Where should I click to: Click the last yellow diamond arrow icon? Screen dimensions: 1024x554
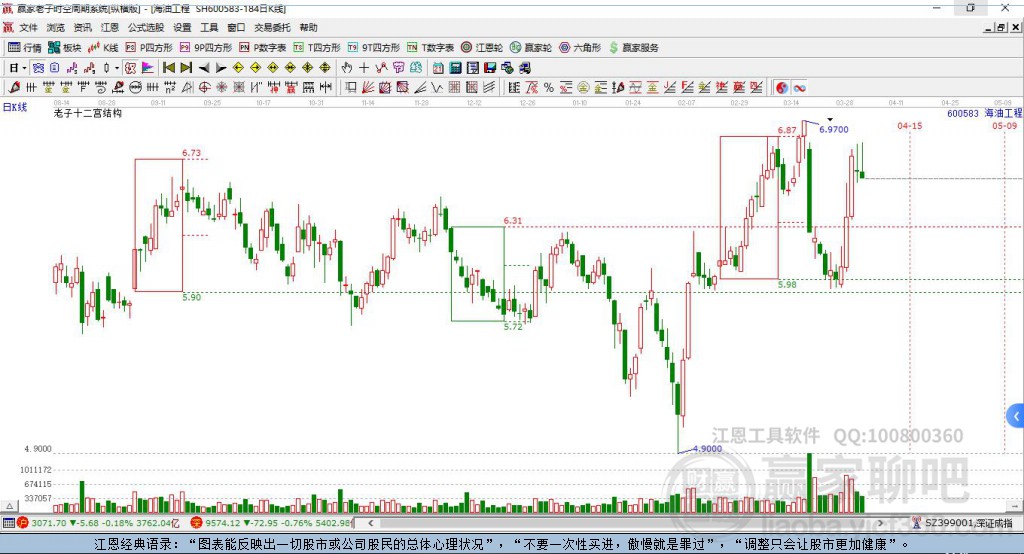point(325,68)
